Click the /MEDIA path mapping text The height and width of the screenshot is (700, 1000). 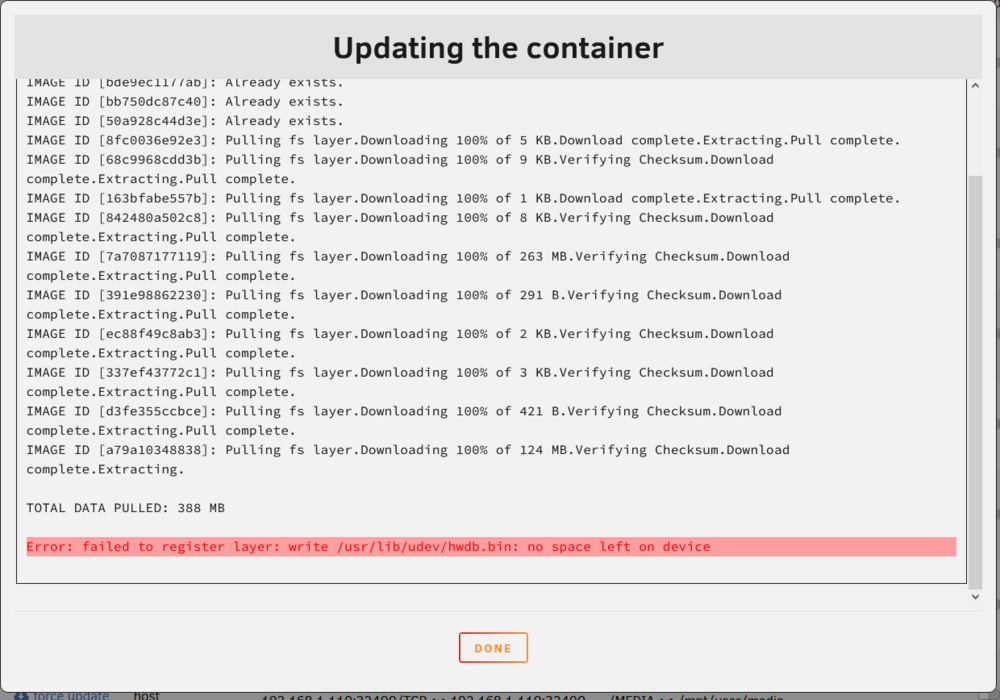click(x=697, y=696)
